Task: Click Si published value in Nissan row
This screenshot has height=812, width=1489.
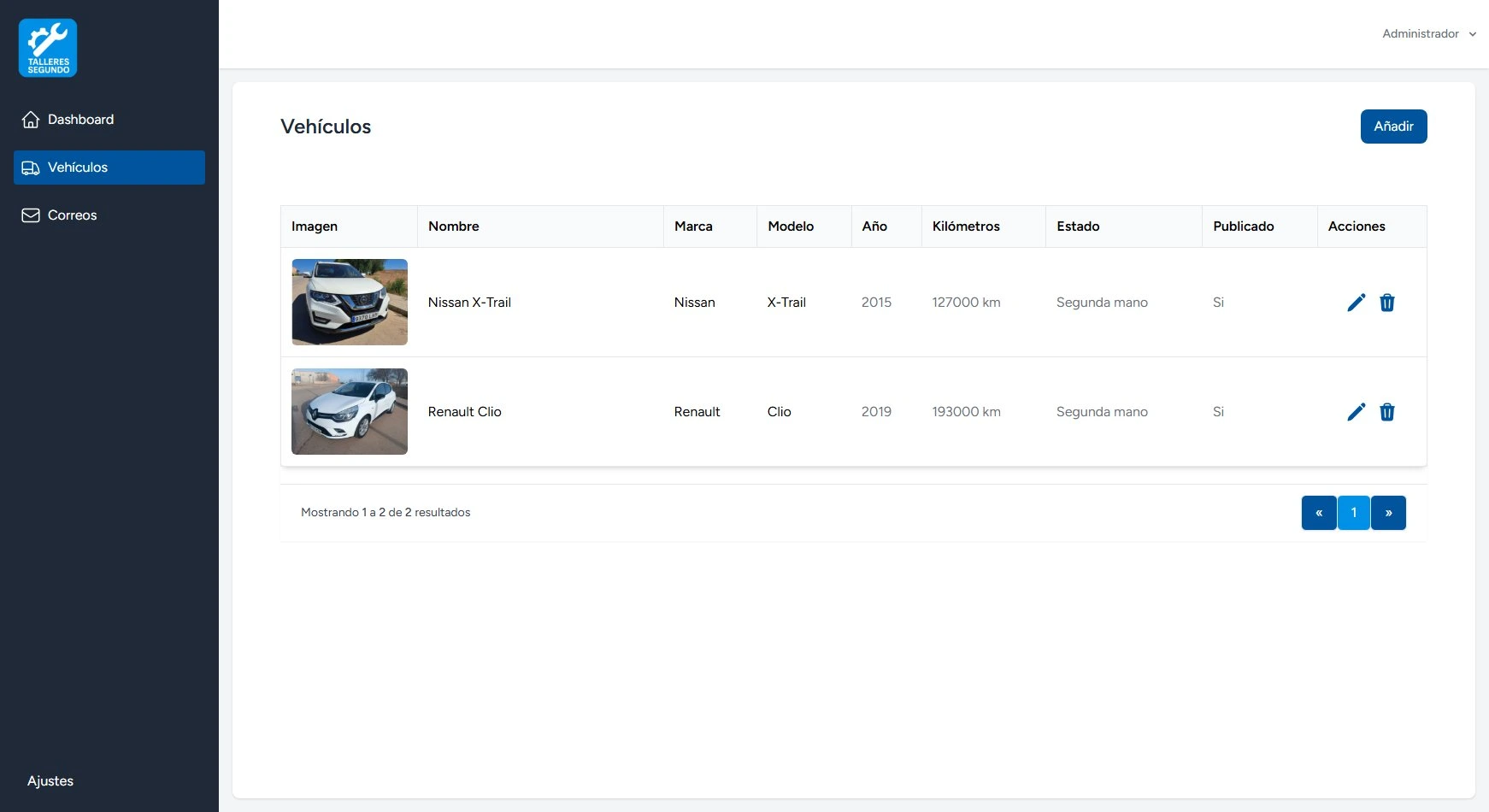Action: [x=1218, y=303]
